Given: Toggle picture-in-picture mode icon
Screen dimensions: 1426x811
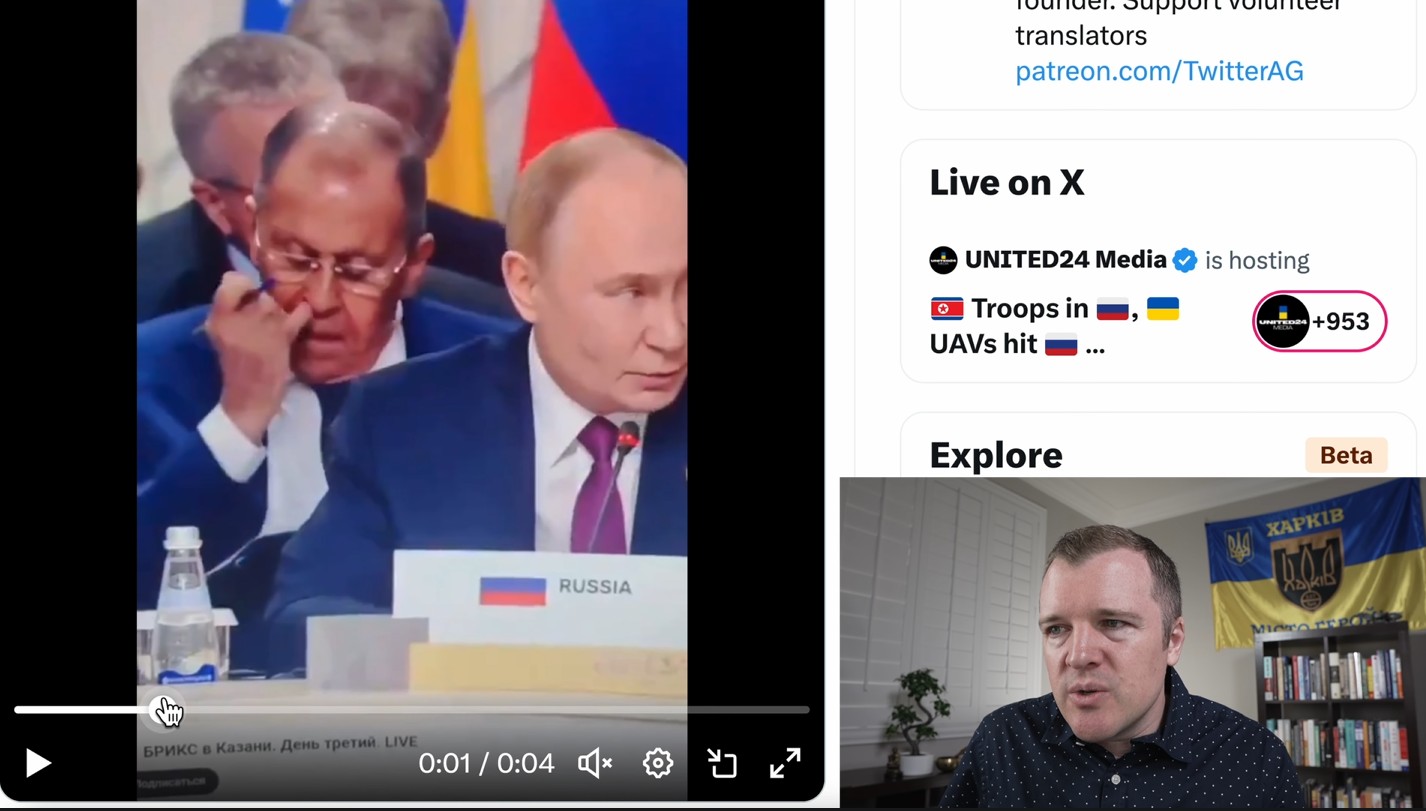Looking at the screenshot, I should [722, 763].
